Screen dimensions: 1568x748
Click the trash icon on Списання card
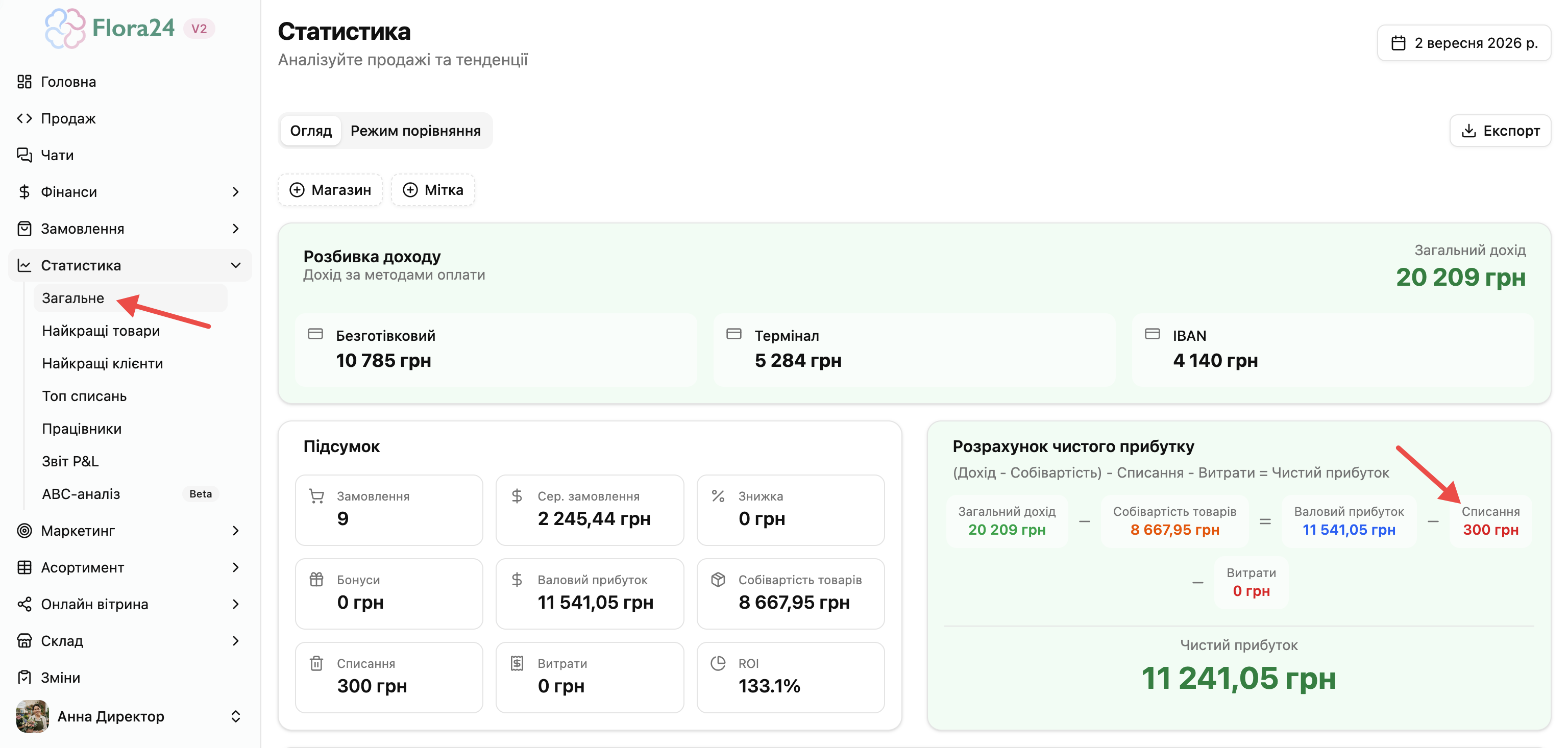click(316, 663)
